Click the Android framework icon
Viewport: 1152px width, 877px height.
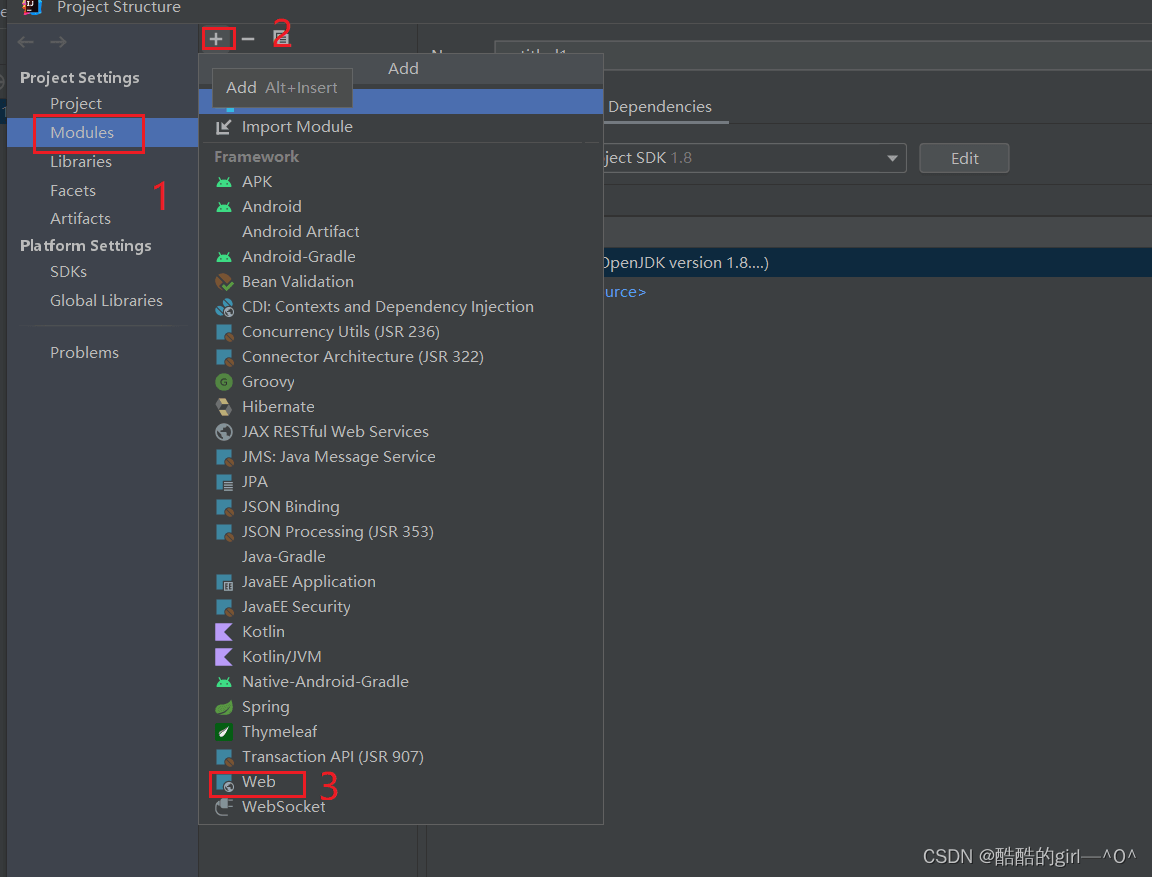[x=223, y=207]
